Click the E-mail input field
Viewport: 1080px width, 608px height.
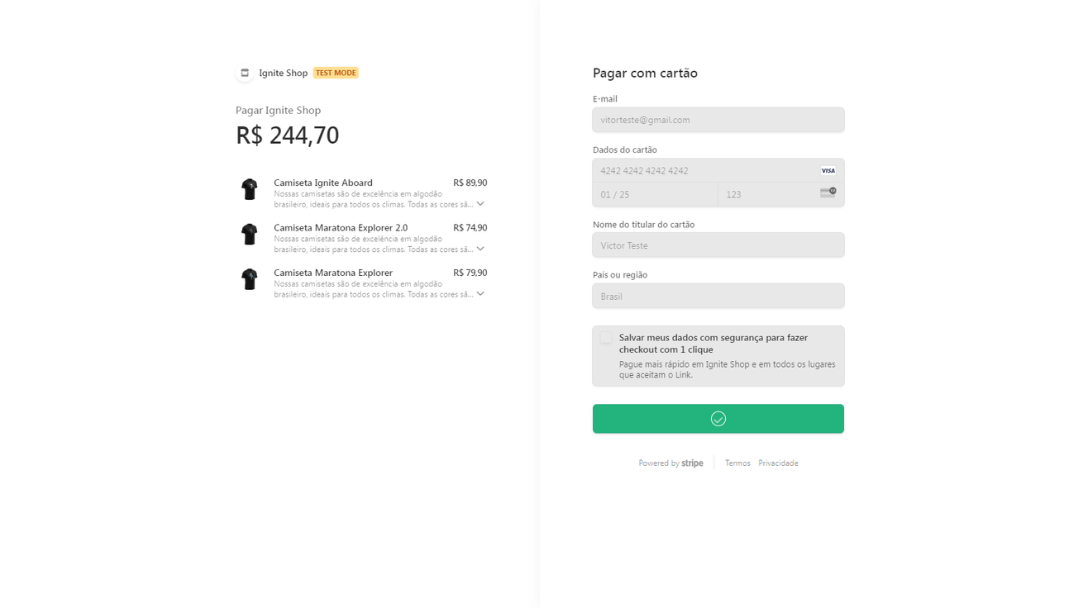pyautogui.click(x=718, y=120)
